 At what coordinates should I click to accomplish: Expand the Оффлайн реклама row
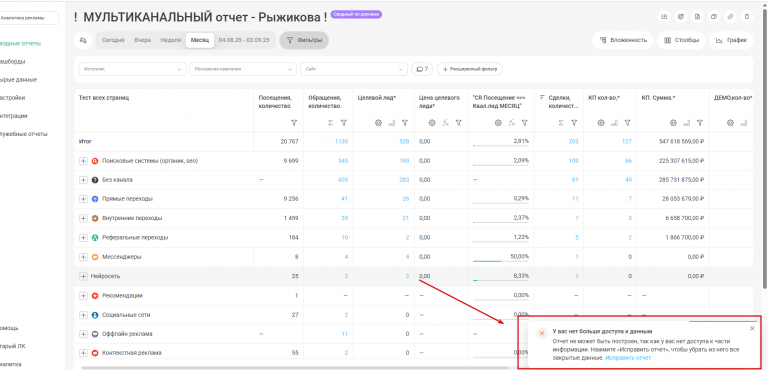coord(83,334)
